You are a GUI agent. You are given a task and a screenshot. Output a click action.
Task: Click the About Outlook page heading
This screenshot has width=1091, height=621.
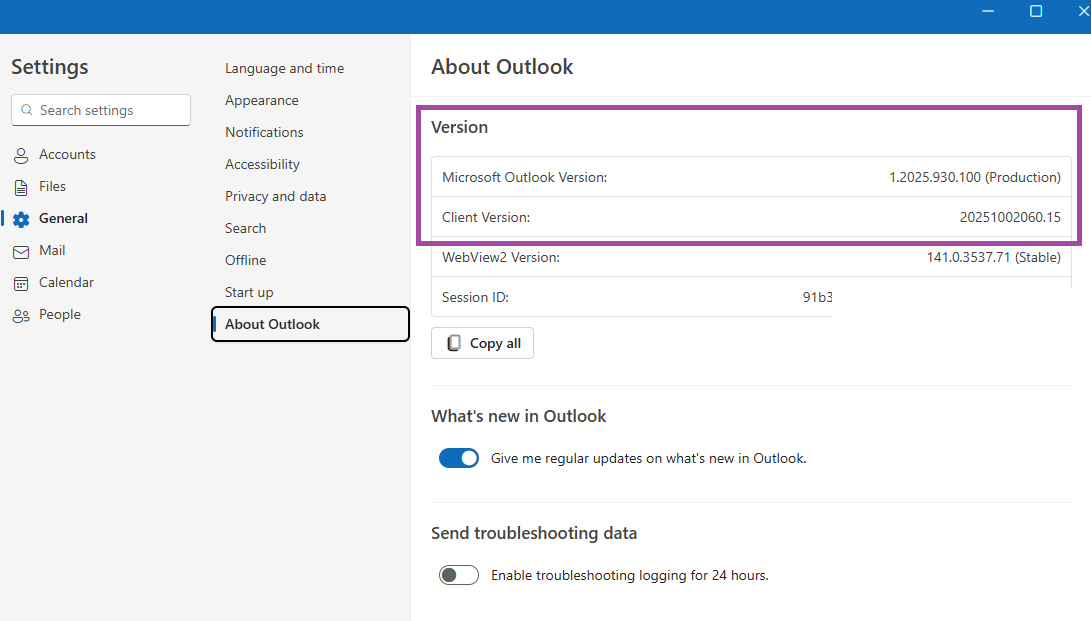502,67
